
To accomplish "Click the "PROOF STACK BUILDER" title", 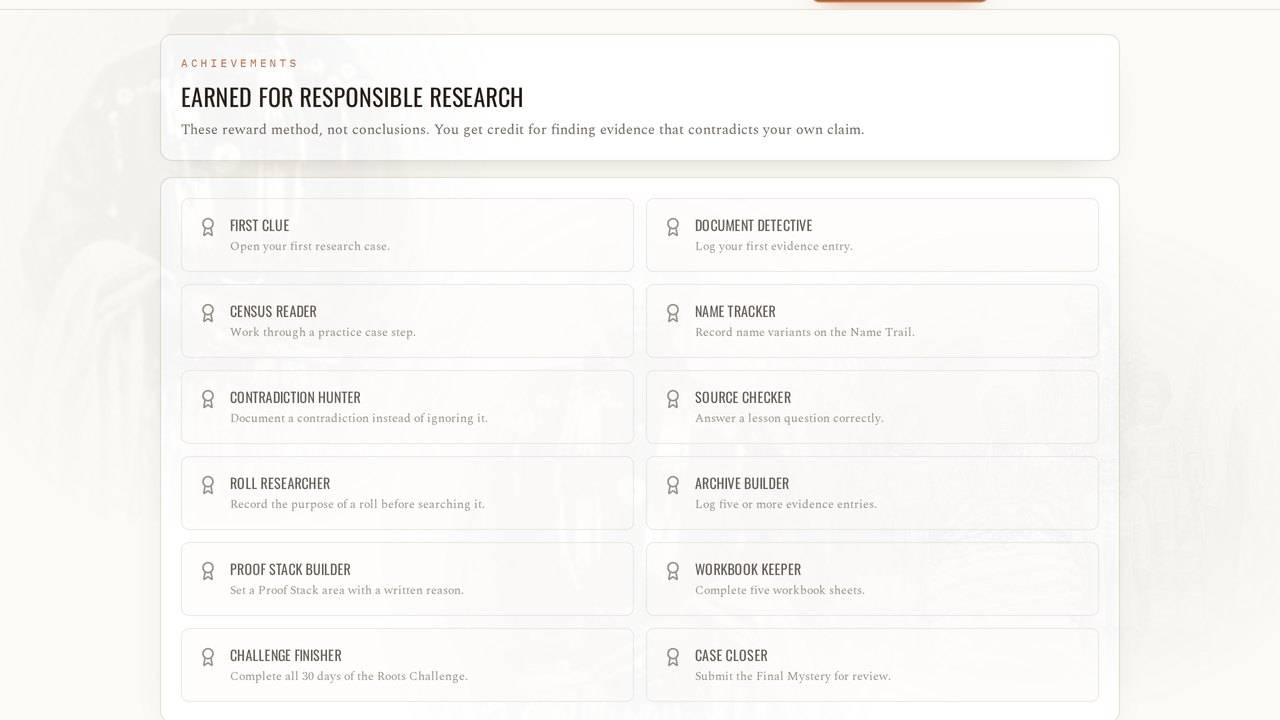I will tap(290, 570).
